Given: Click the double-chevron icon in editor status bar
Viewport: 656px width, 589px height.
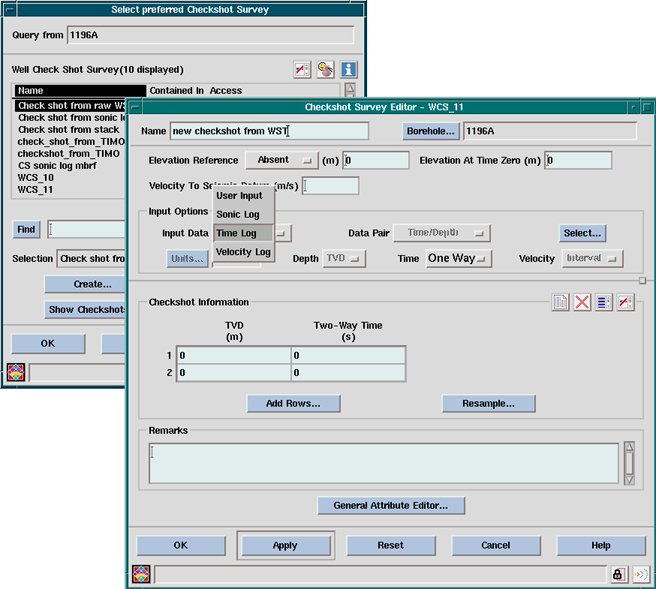Looking at the screenshot, I should (641, 574).
